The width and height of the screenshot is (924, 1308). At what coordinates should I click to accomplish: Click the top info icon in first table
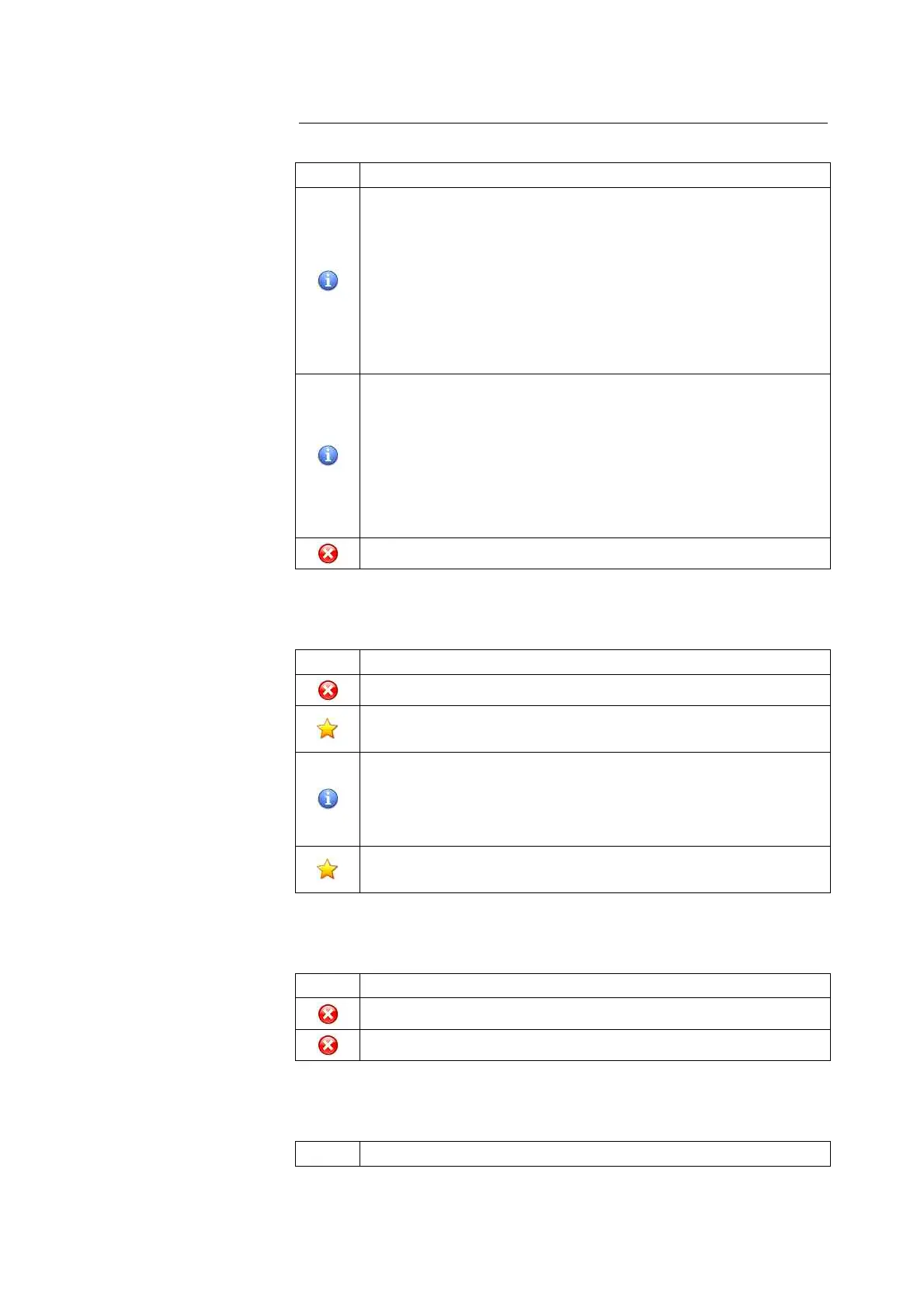click(328, 280)
